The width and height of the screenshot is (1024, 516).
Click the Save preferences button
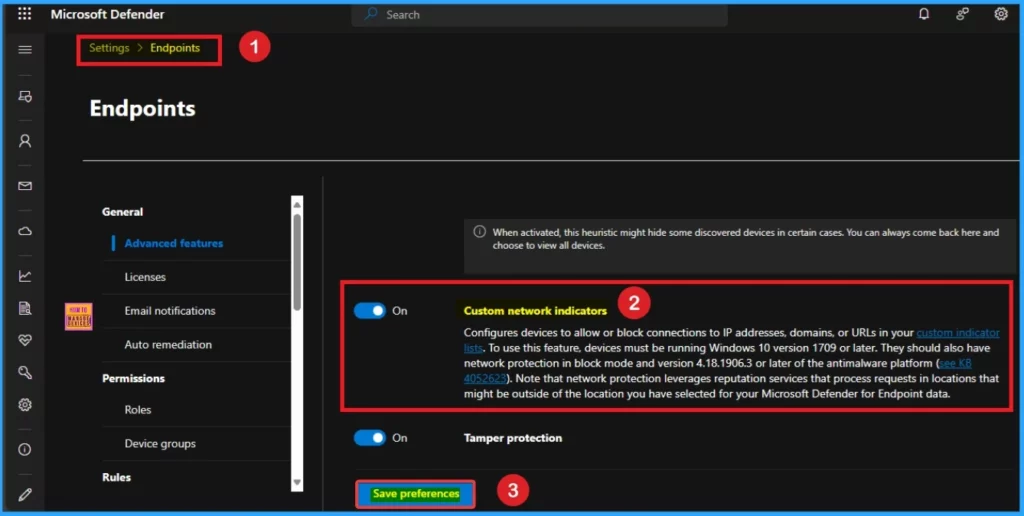pos(415,494)
